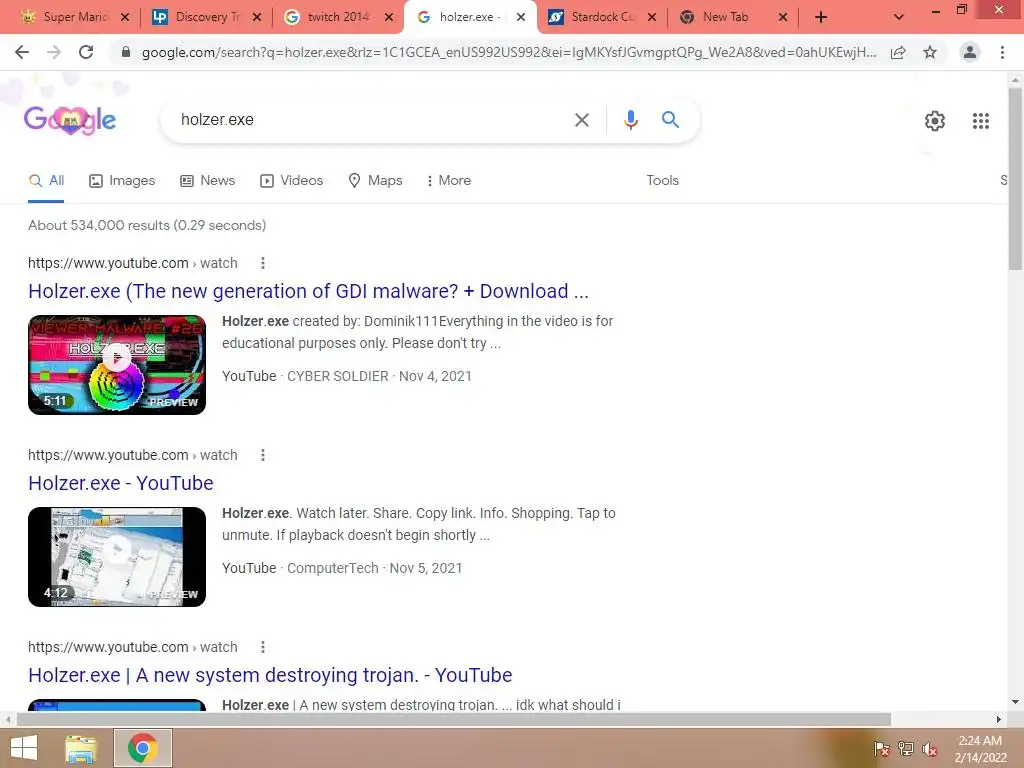Open the search Tools options

tap(662, 180)
